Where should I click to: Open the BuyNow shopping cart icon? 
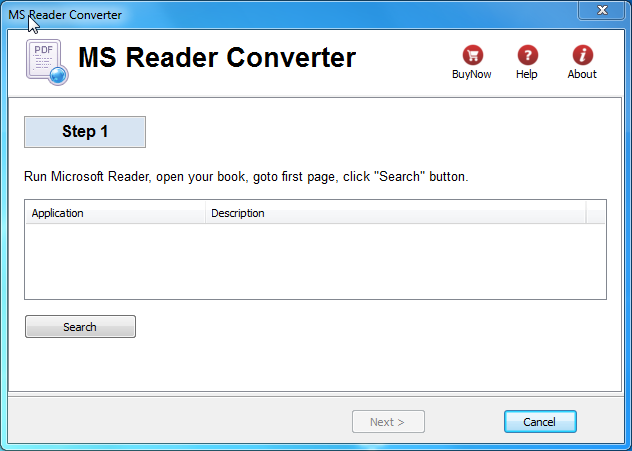click(472, 55)
